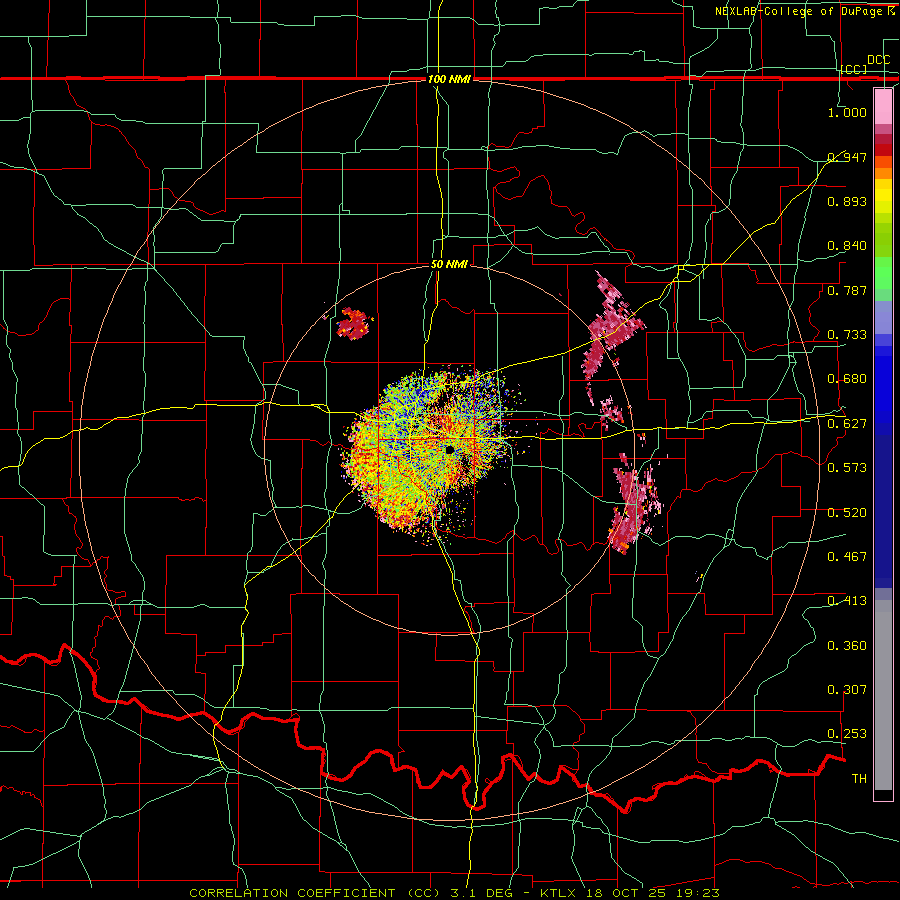Click the TH threshold label

[x=859, y=778]
